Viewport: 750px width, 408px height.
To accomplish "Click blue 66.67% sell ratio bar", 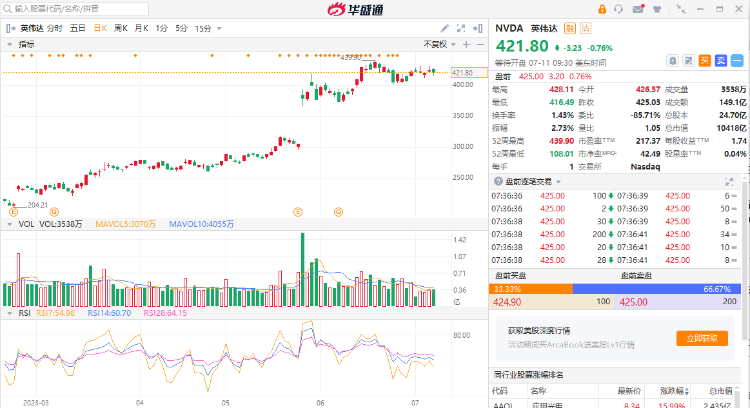I will click(657, 289).
